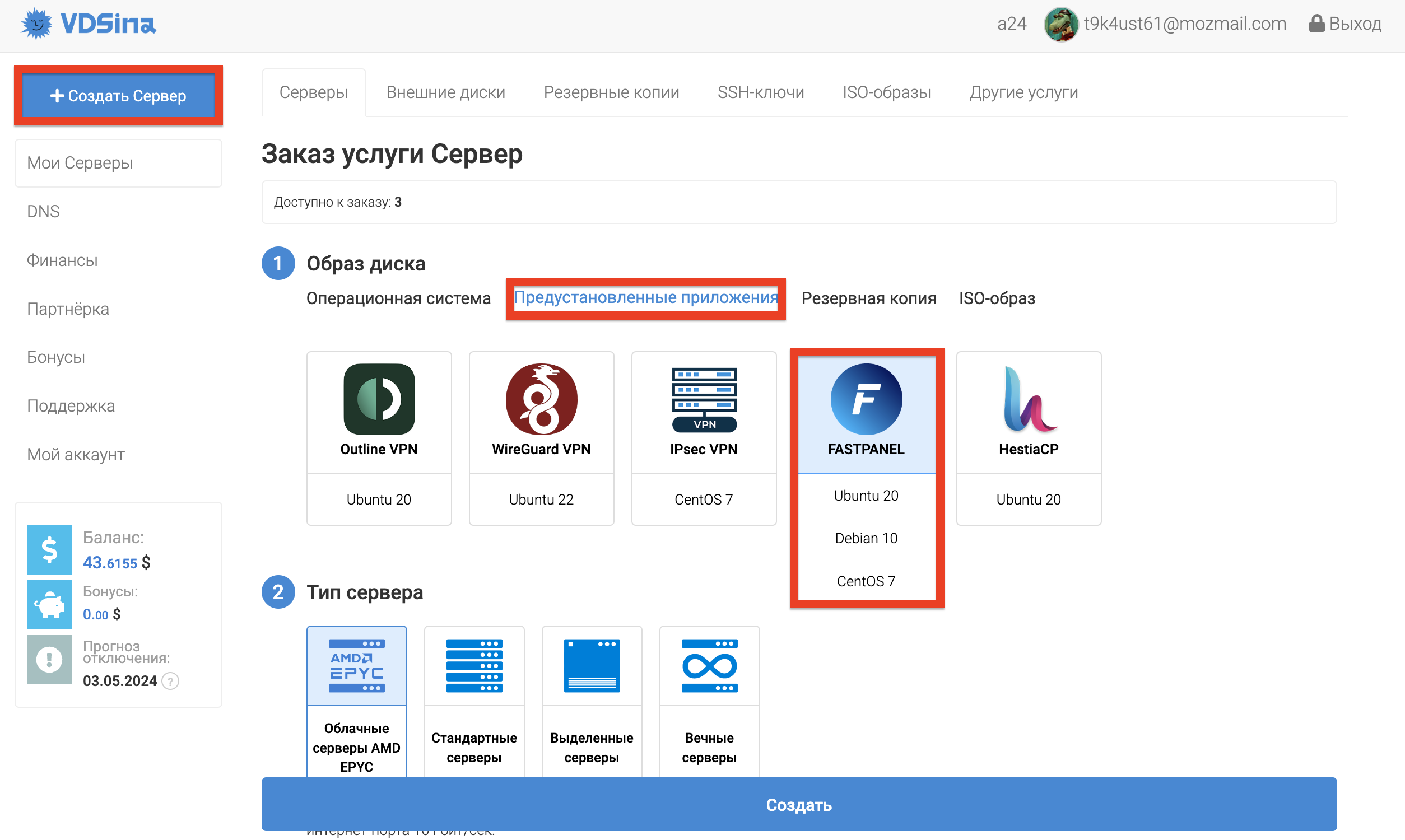Image resolution: width=1405 pixels, height=840 pixels.
Task: Switch to the Серверы tab
Action: (314, 92)
